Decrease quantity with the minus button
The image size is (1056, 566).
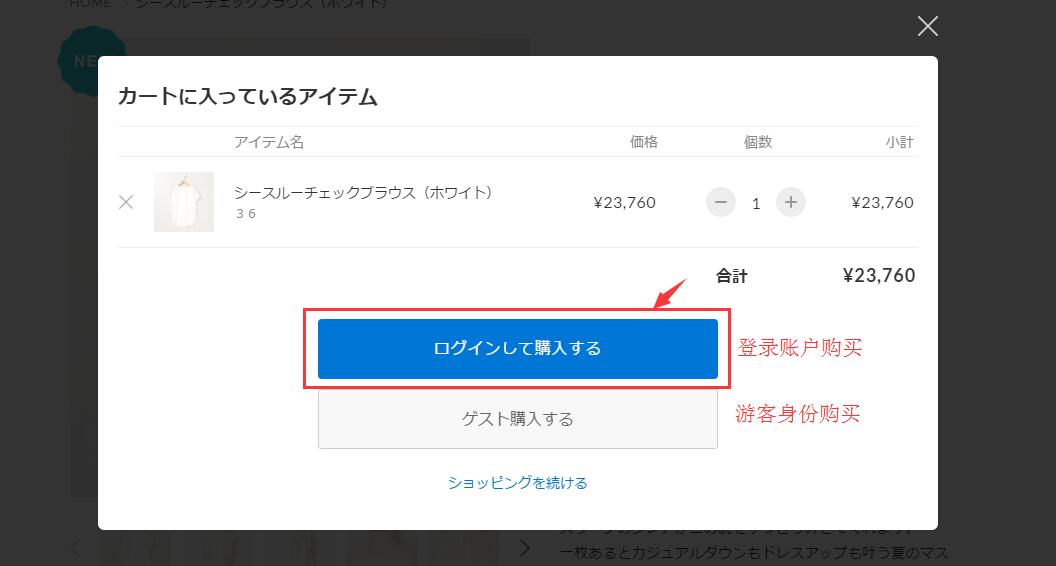tap(720, 202)
